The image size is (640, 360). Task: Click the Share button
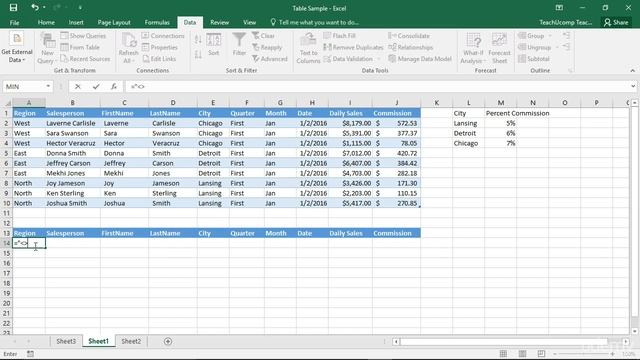(x=616, y=22)
